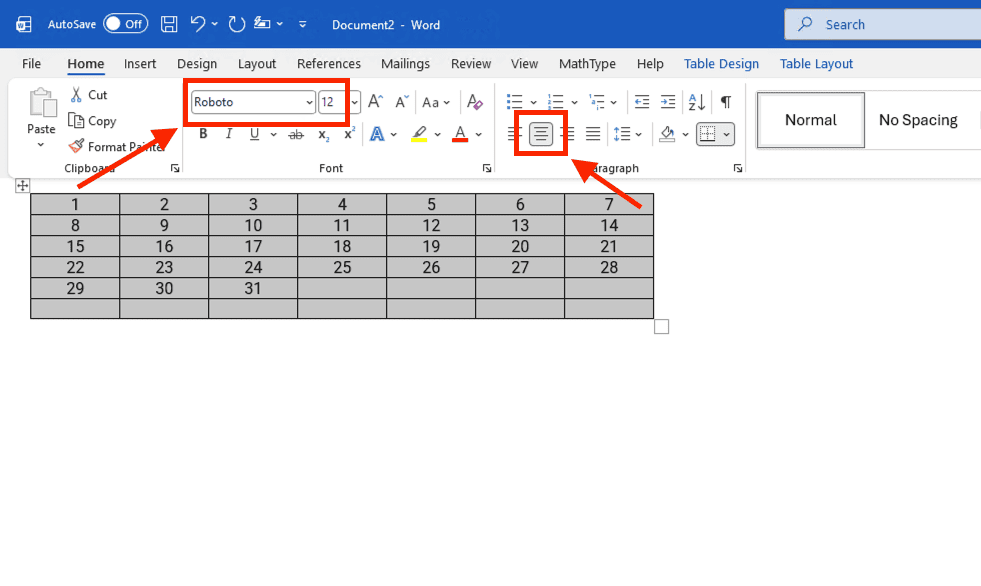981x586 pixels.
Task: Open the References tab
Action: click(x=328, y=64)
